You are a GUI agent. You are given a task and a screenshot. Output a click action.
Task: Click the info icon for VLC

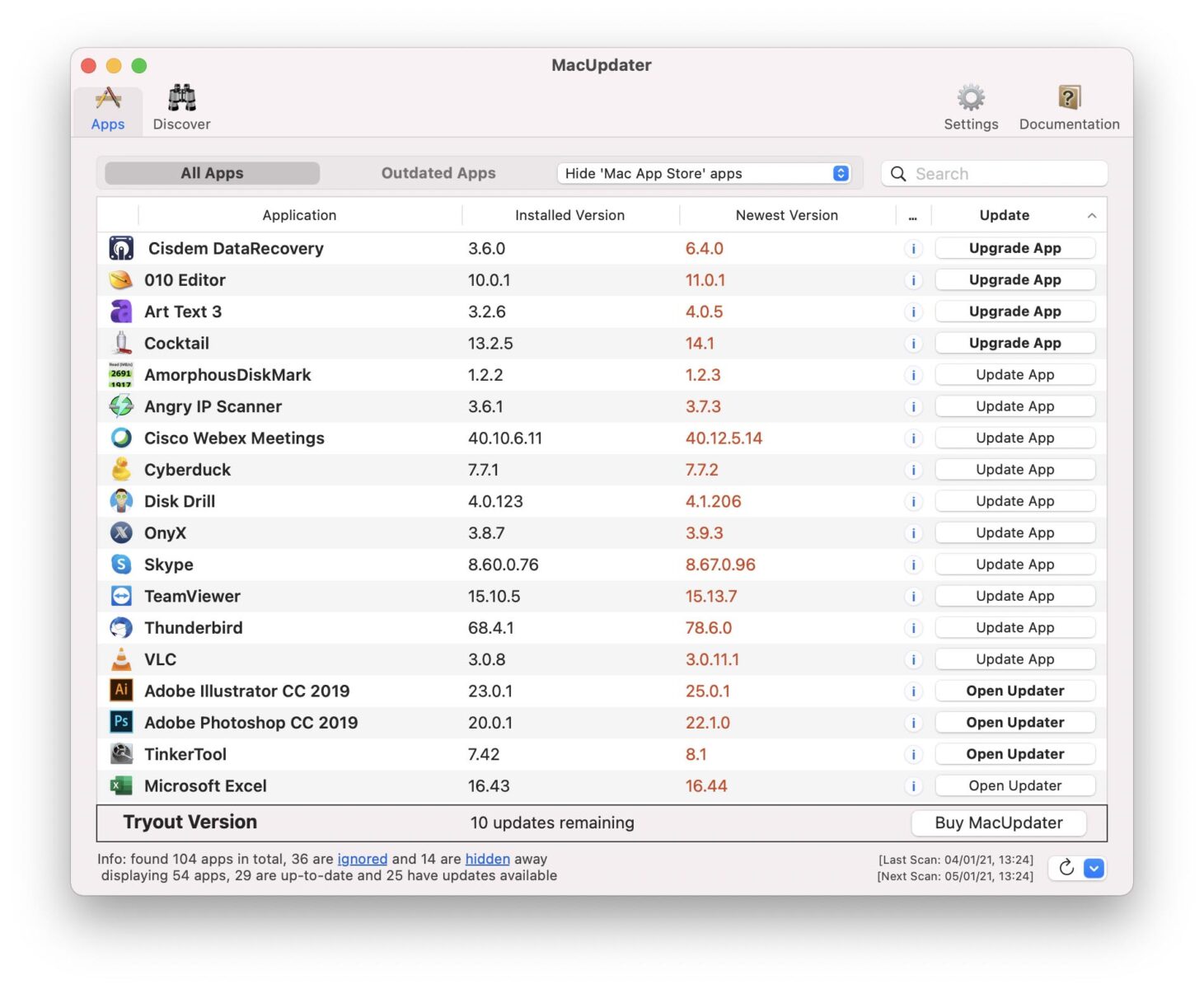coord(913,660)
